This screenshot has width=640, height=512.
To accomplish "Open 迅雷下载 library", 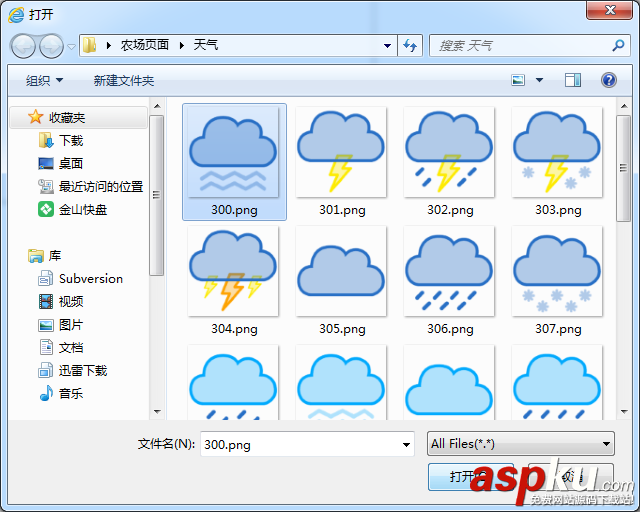I will coord(83,370).
